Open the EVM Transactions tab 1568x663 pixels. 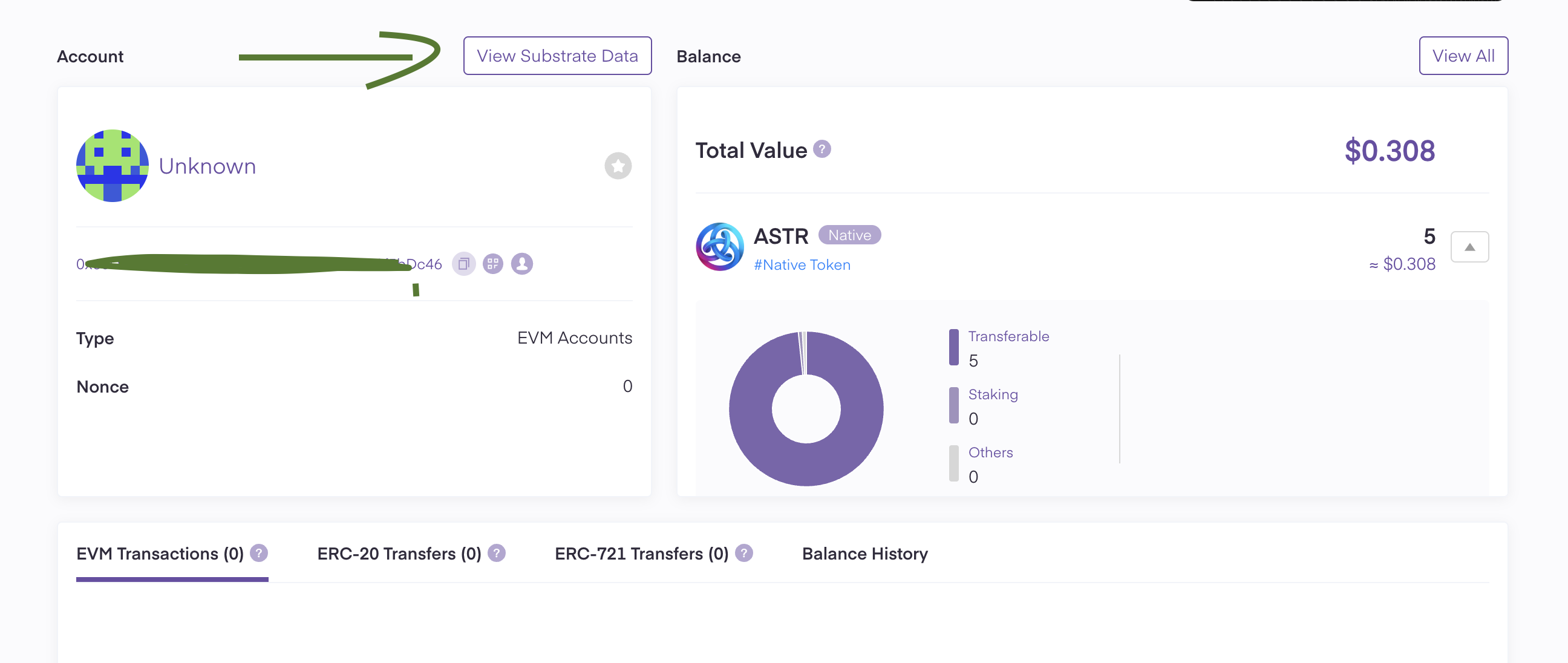pos(160,554)
